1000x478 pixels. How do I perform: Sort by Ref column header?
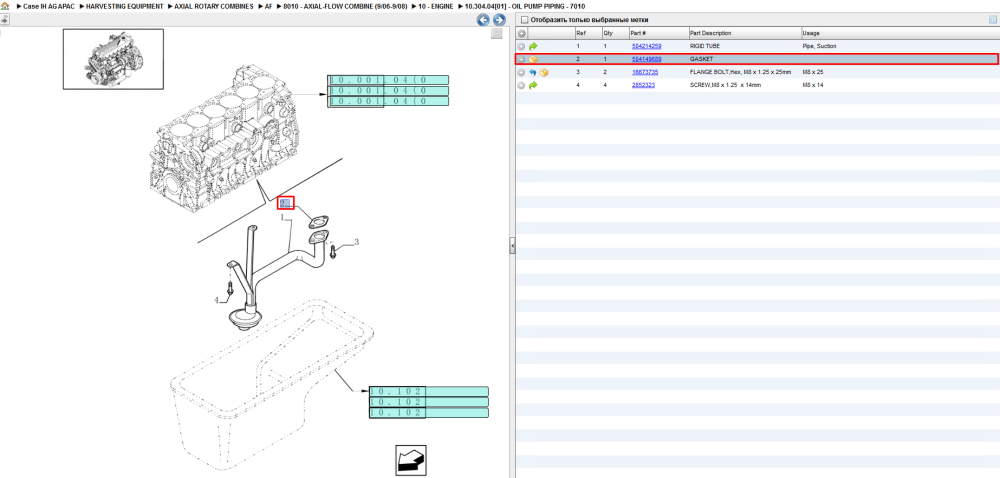(588, 33)
